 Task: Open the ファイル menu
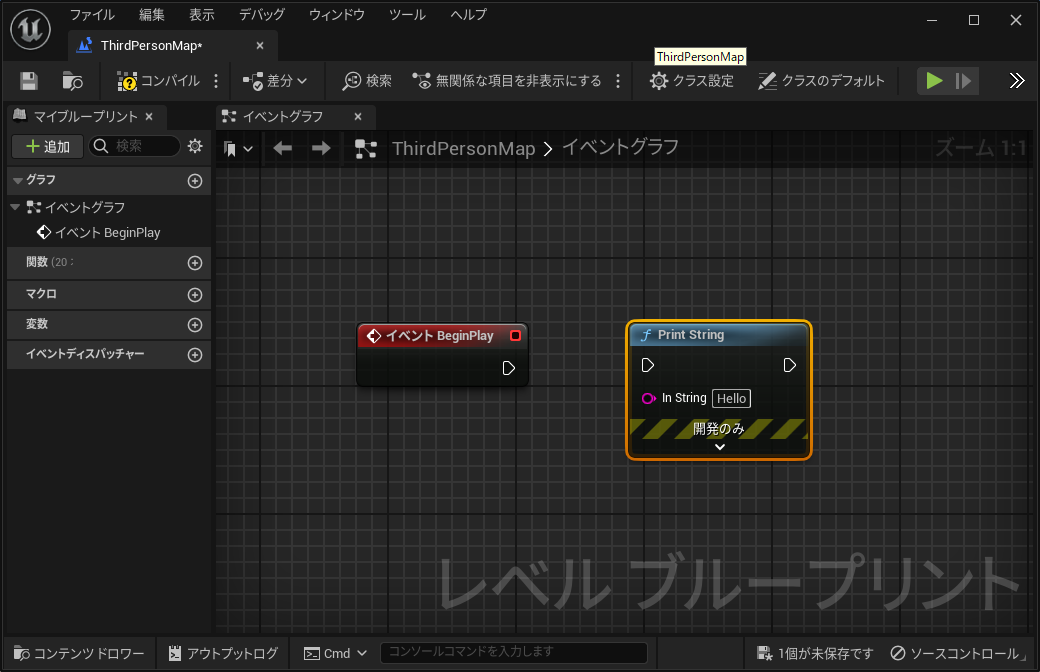point(92,15)
